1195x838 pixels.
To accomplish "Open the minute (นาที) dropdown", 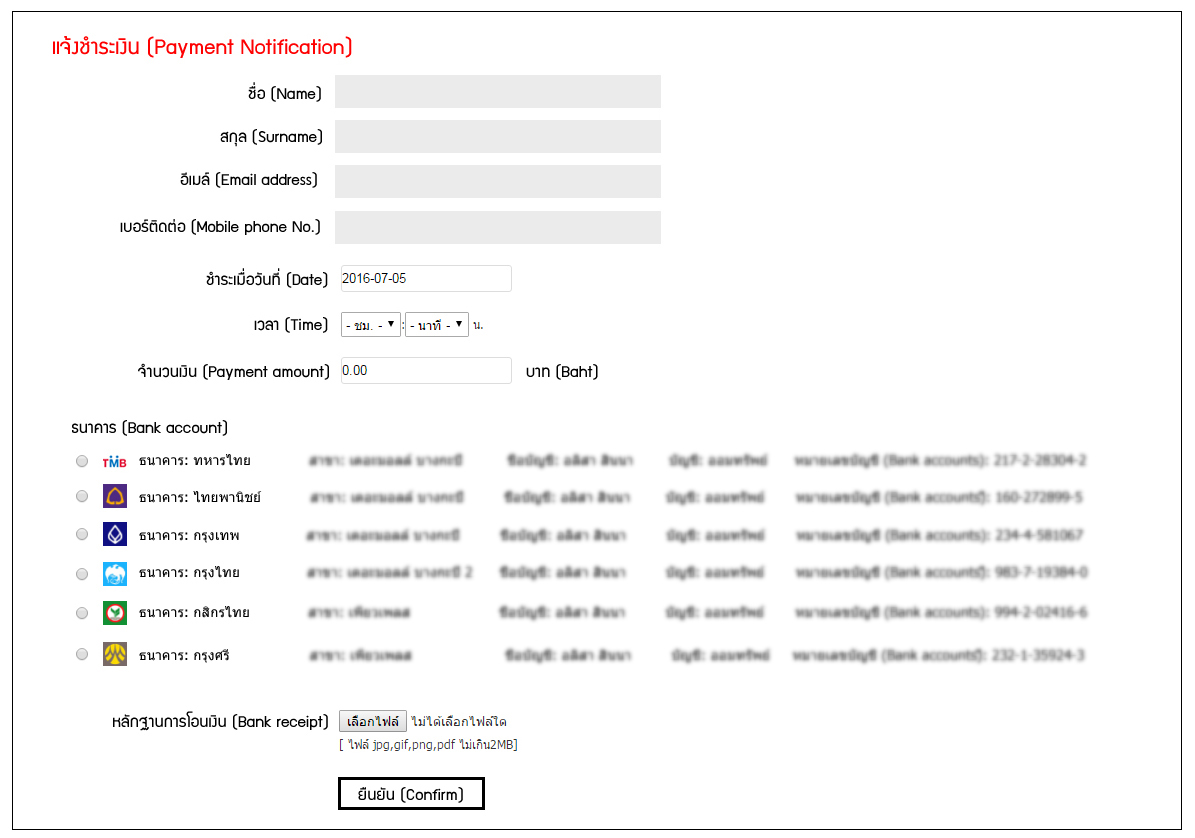I will tap(437, 325).
